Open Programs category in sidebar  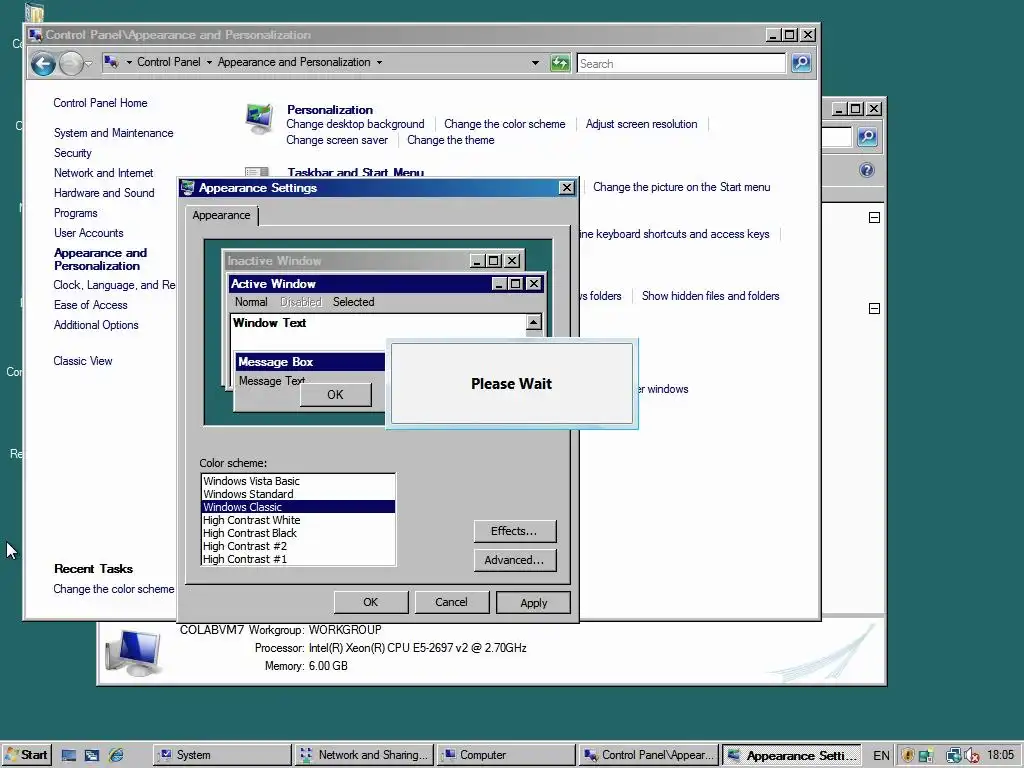click(x=76, y=213)
